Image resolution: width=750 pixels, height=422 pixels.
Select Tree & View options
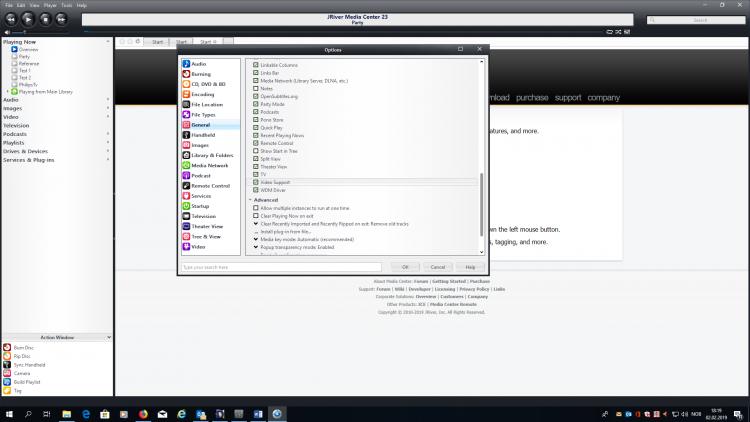tap(206, 236)
